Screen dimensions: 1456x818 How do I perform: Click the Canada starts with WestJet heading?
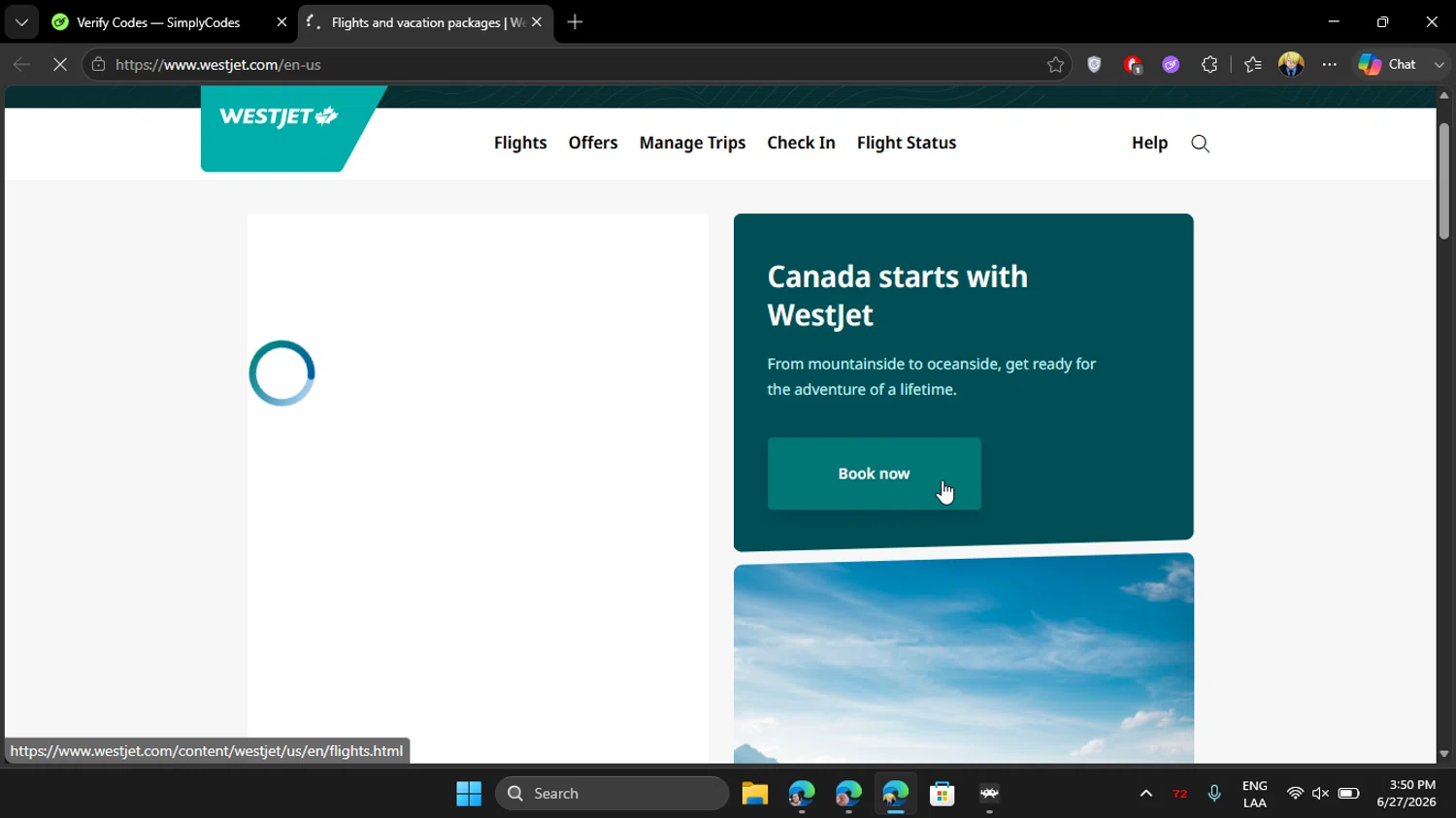tap(897, 296)
